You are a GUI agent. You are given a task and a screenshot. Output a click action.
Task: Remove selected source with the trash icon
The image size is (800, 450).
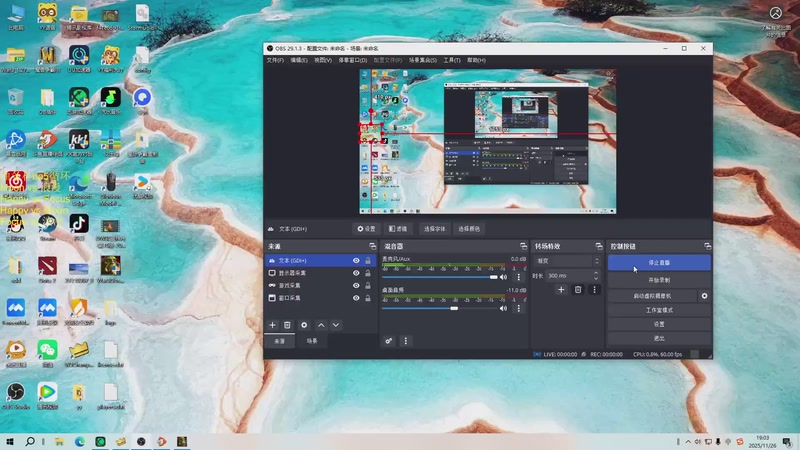click(287, 325)
